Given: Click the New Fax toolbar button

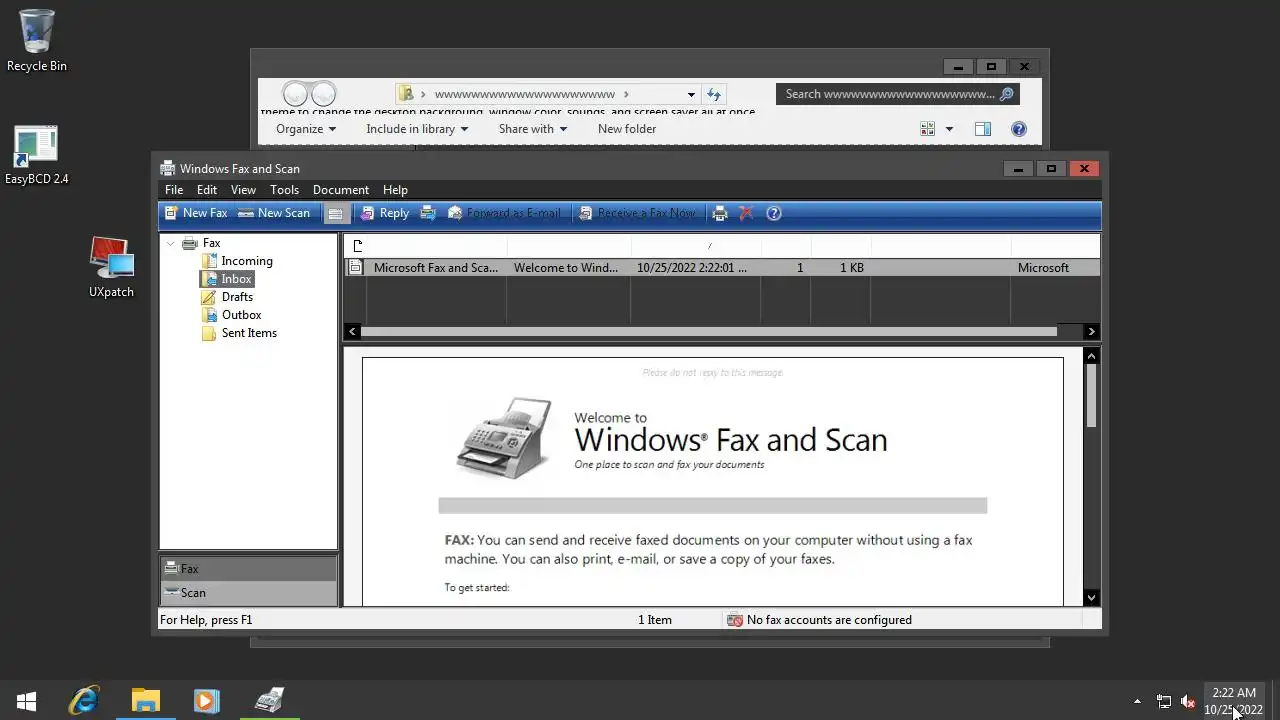Looking at the screenshot, I should tap(197, 213).
